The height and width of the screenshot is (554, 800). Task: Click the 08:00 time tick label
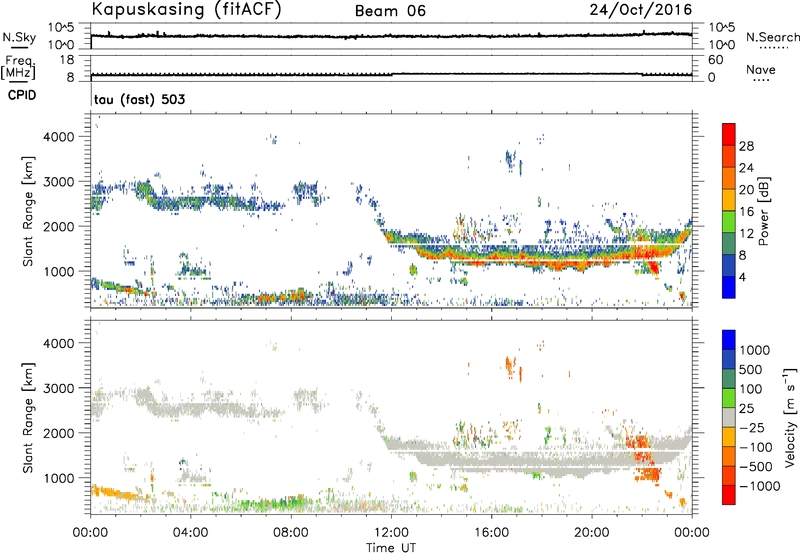(x=291, y=533)
